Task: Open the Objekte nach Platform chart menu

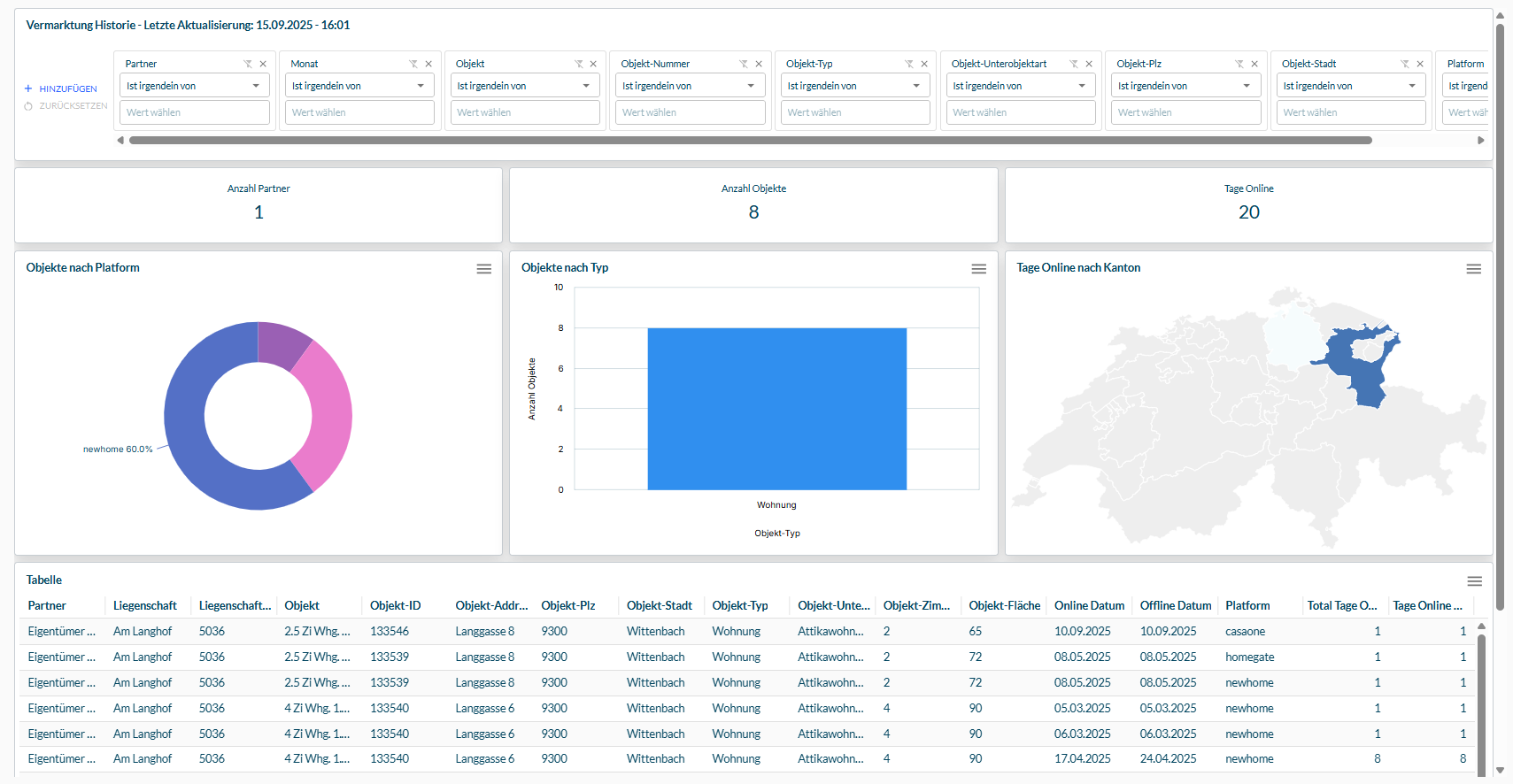Action: 483,269
